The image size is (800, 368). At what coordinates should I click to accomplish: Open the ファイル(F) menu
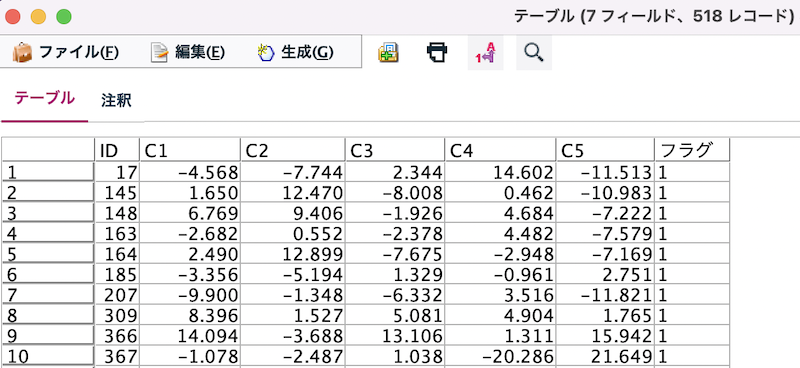[x=65, y=52]
